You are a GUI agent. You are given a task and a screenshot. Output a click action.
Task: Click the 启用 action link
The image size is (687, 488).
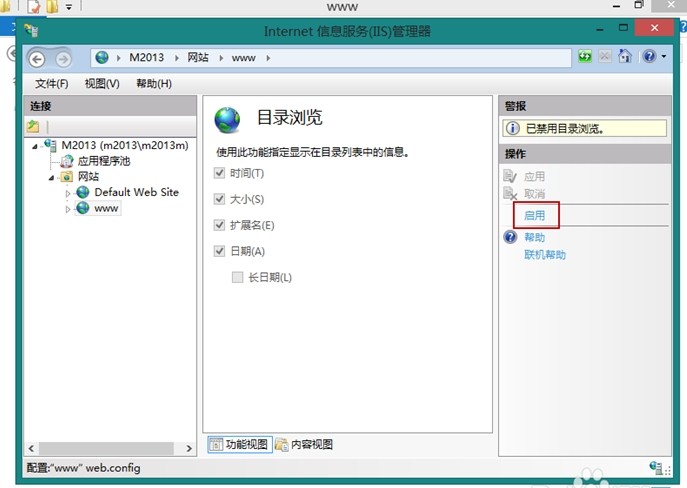tap(535, 216)
